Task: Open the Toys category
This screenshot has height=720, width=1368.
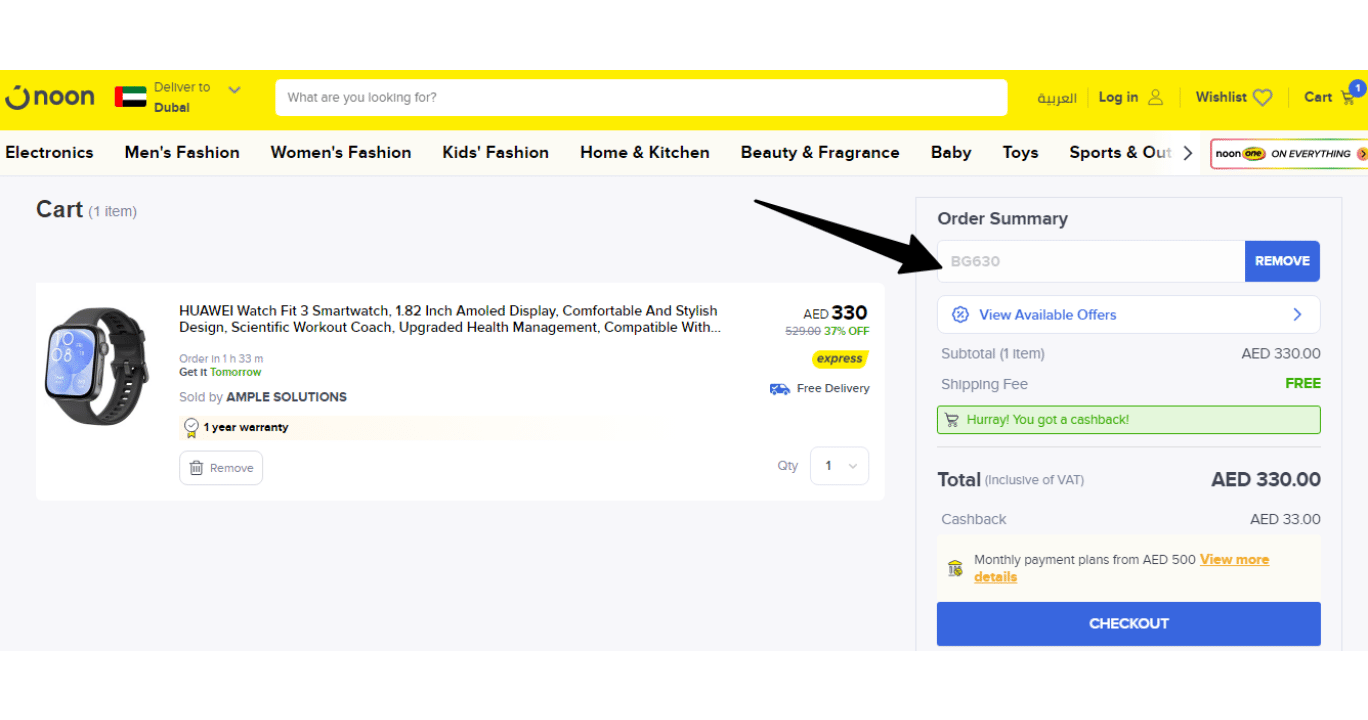Action: [1021, 152]
